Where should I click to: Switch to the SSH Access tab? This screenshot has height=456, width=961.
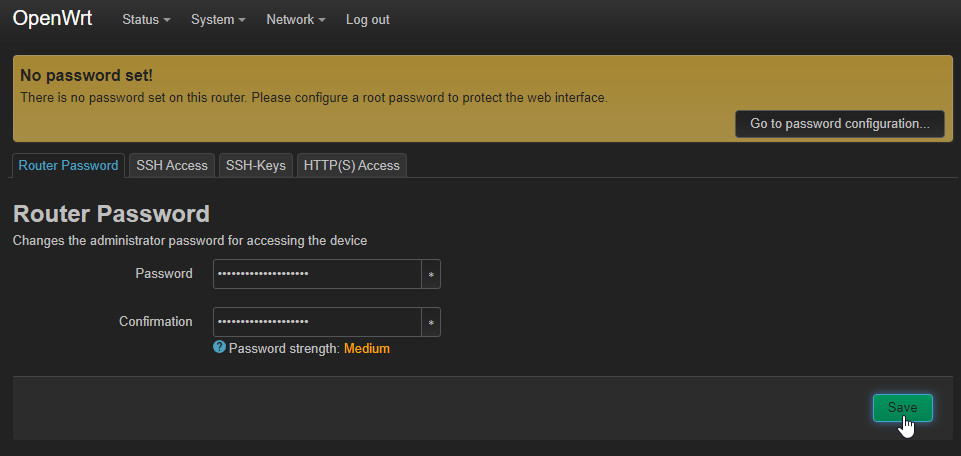click(x=172, y=166)
